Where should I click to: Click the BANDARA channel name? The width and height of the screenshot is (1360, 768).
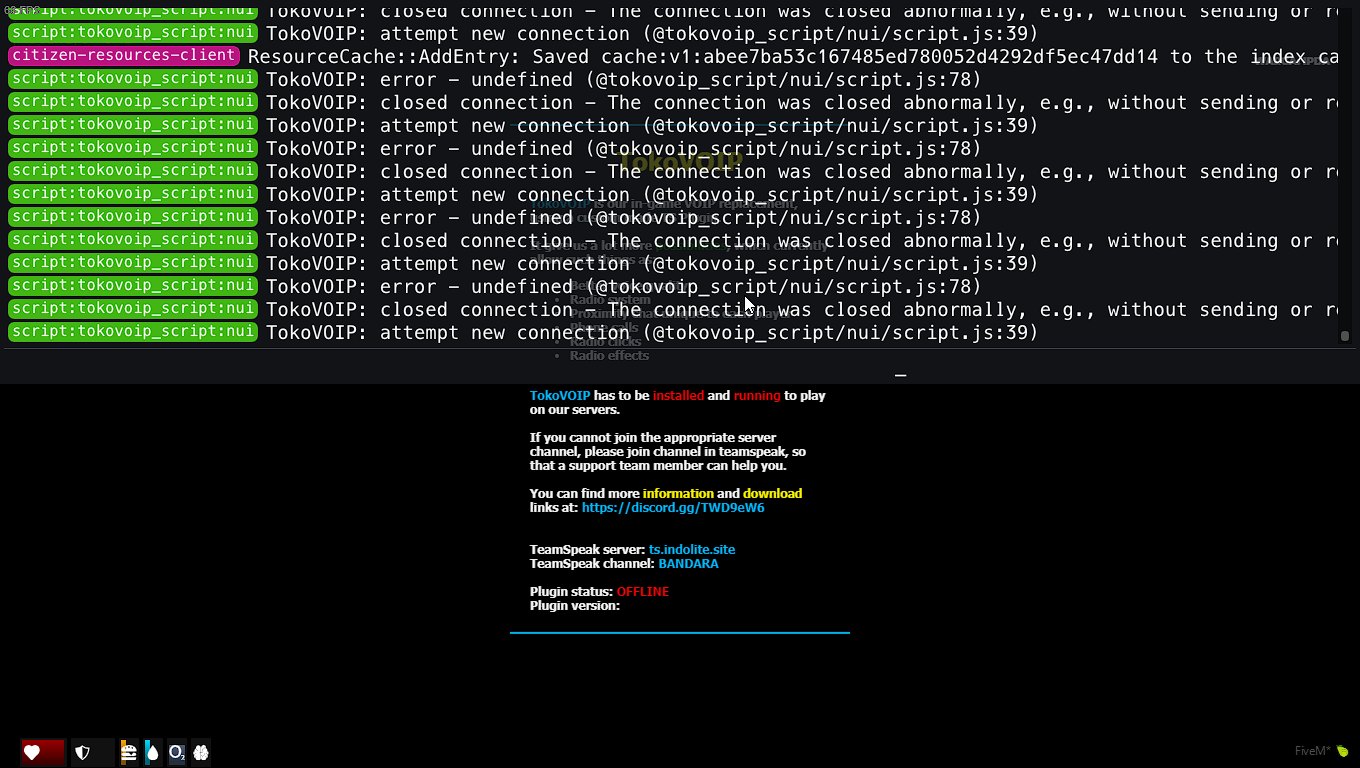point(688,564)
